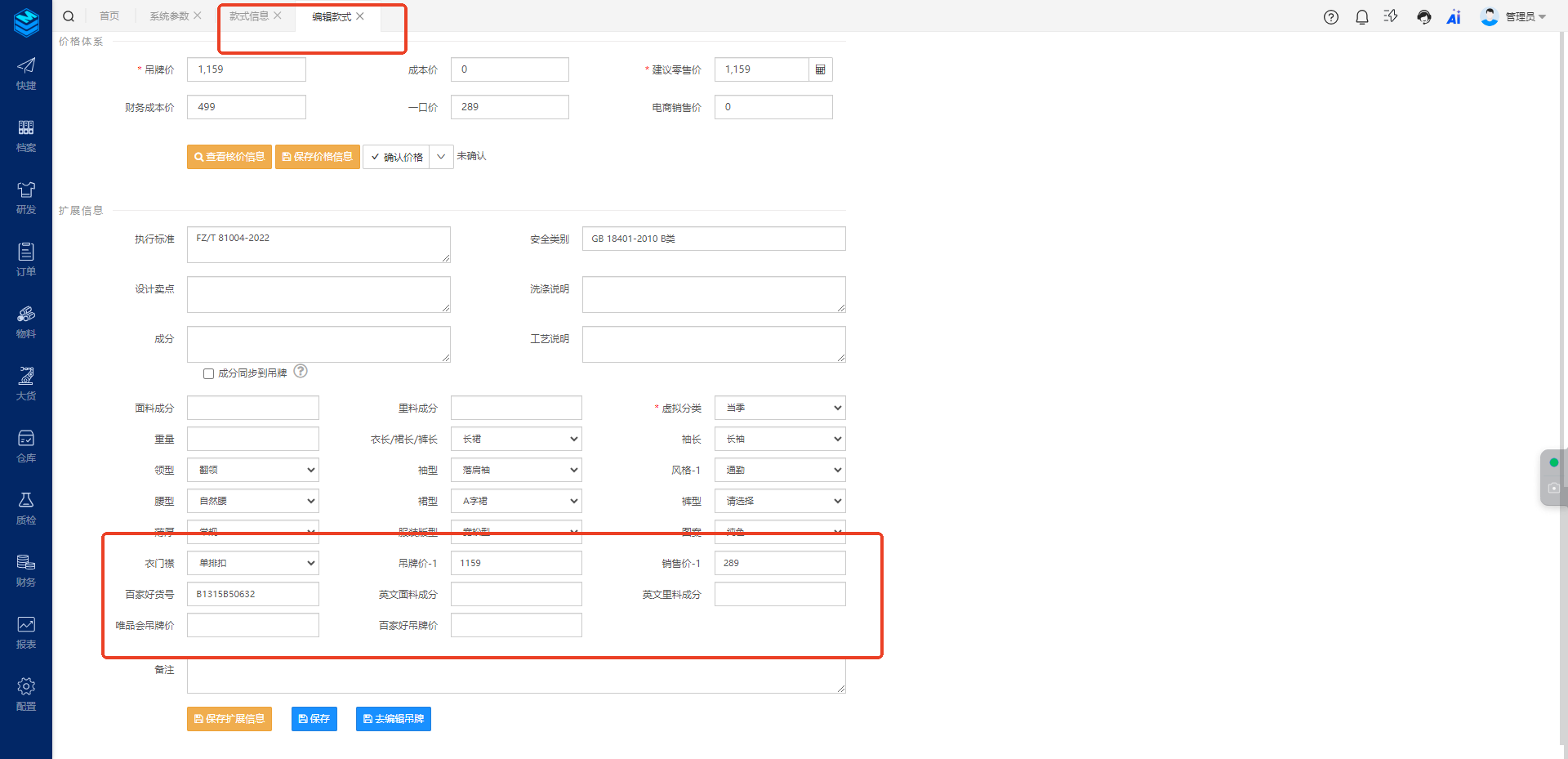This screenshot has width=1568, height=759.
Task: Open the 研发 shirt icon in sidebar
Action: (26, 197)
